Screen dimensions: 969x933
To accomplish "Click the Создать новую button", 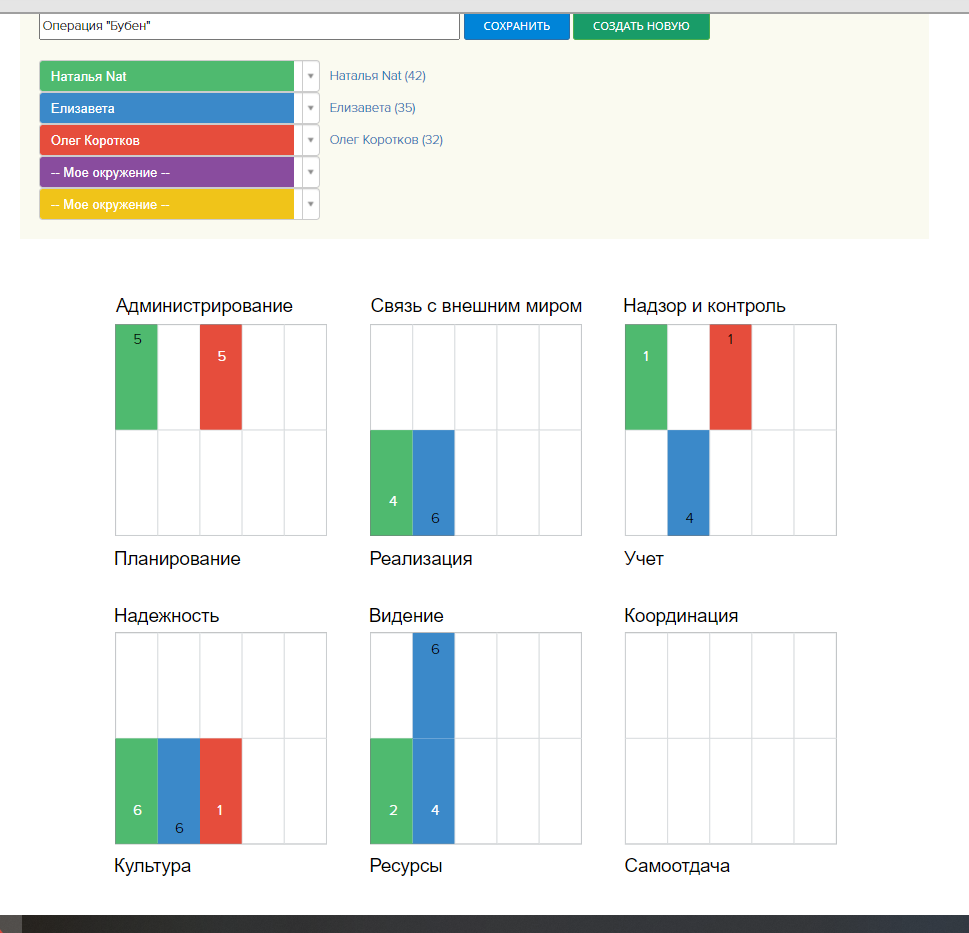I will [641, 26].
